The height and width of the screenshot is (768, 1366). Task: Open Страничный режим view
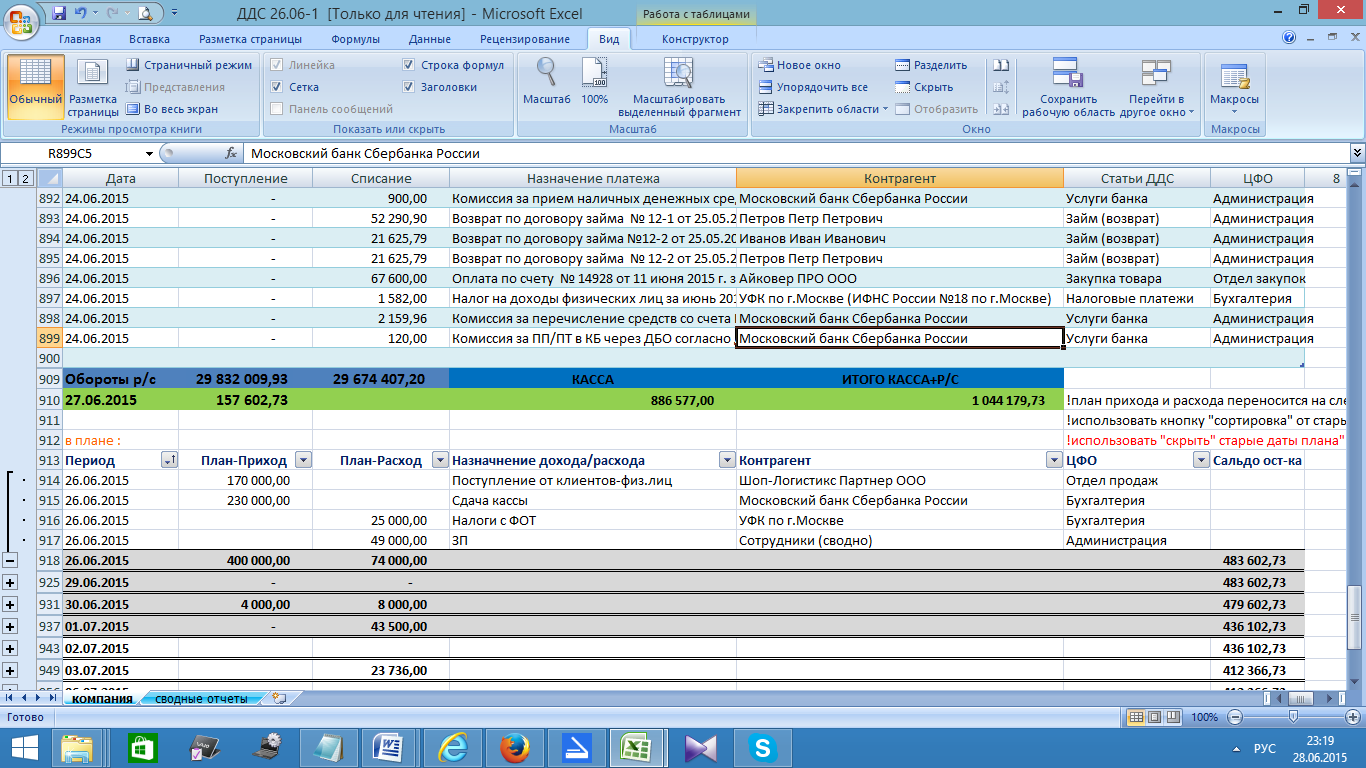click(x=189, y=65)
